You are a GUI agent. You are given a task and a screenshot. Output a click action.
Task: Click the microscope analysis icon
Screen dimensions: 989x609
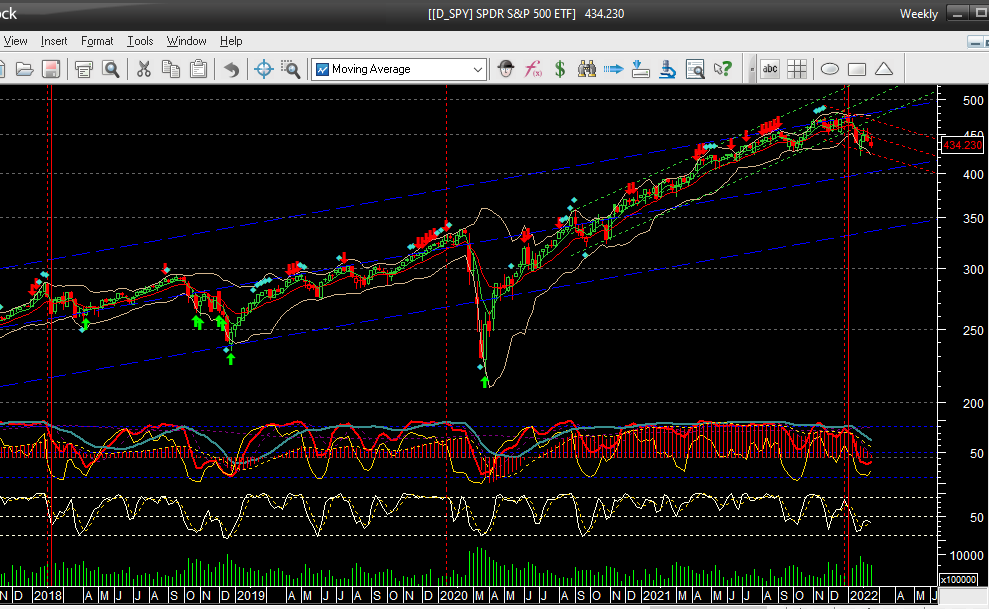tap(668, 69)
